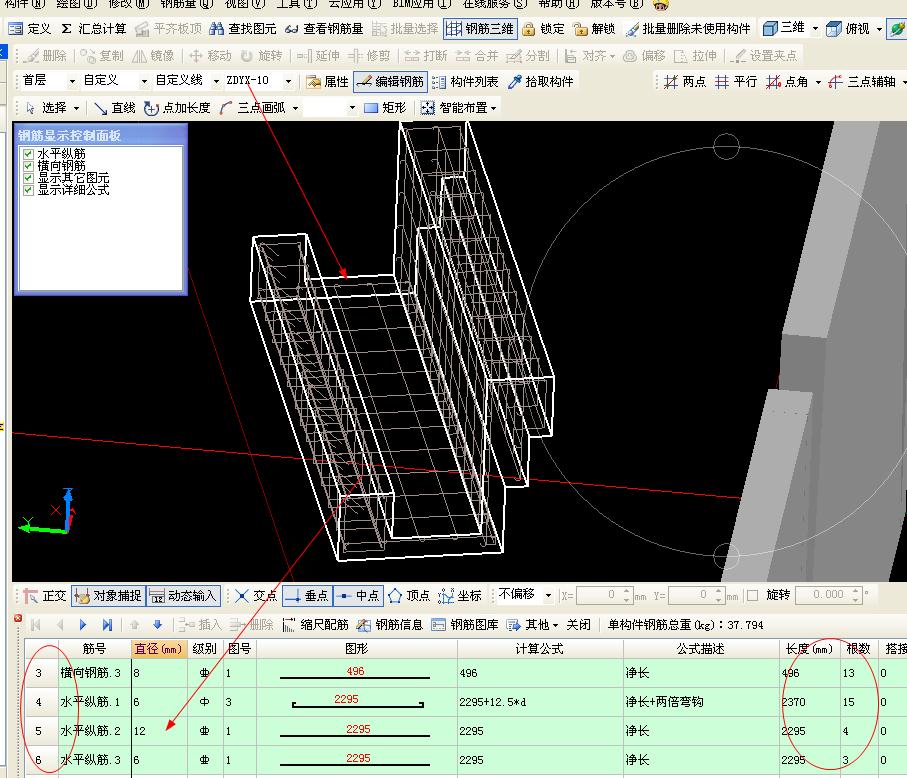Image resolution: width=907 pixels, height=778 pixels.
Task: Select 直线 line drawing tool
Action: pos(115,108)
